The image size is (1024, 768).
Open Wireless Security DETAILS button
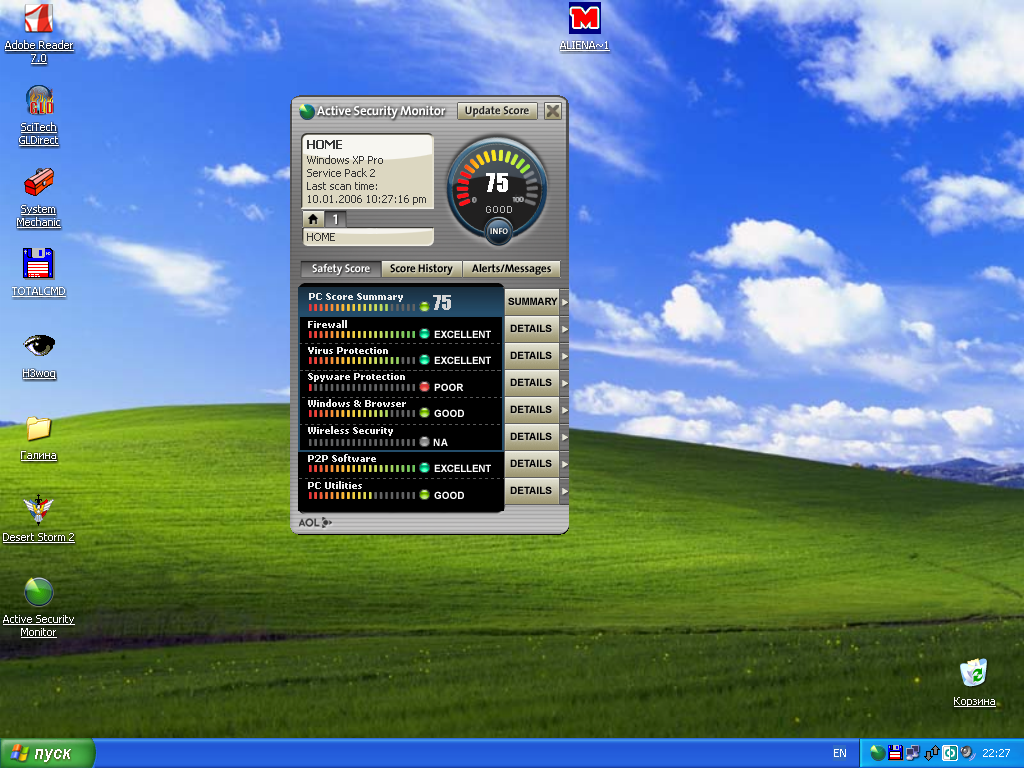point(532,437)
